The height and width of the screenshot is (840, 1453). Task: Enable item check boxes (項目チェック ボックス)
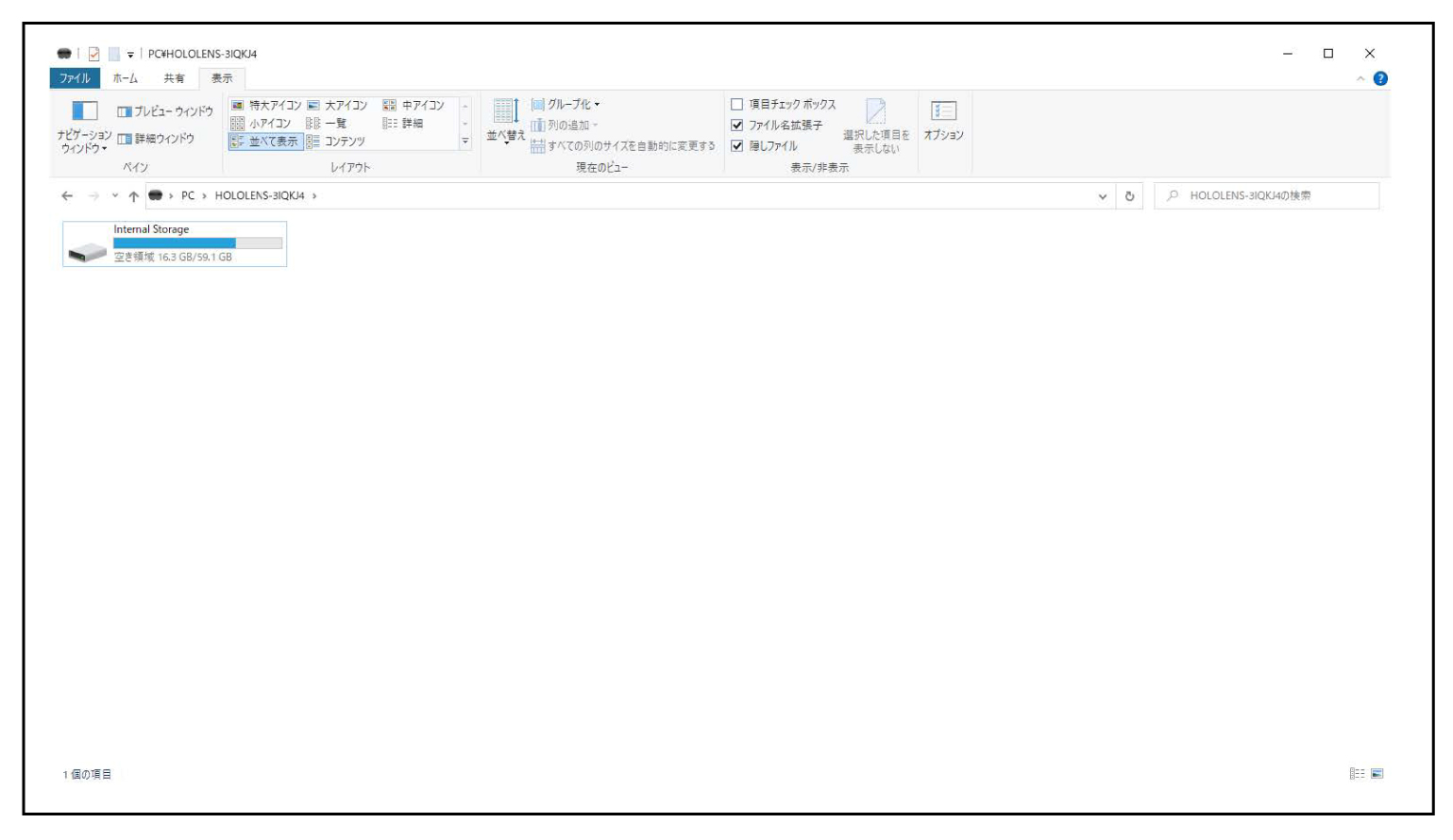point(737,105)
